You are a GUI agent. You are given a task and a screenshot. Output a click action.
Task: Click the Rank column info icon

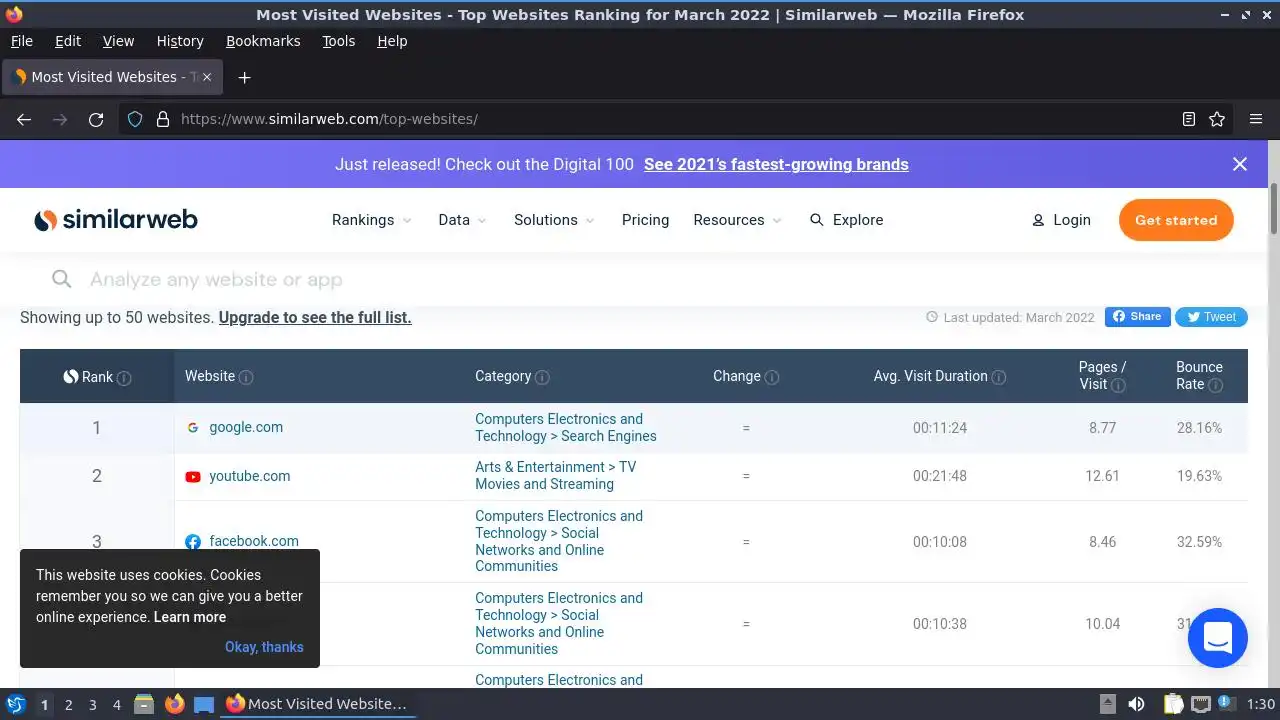(124, 378)
